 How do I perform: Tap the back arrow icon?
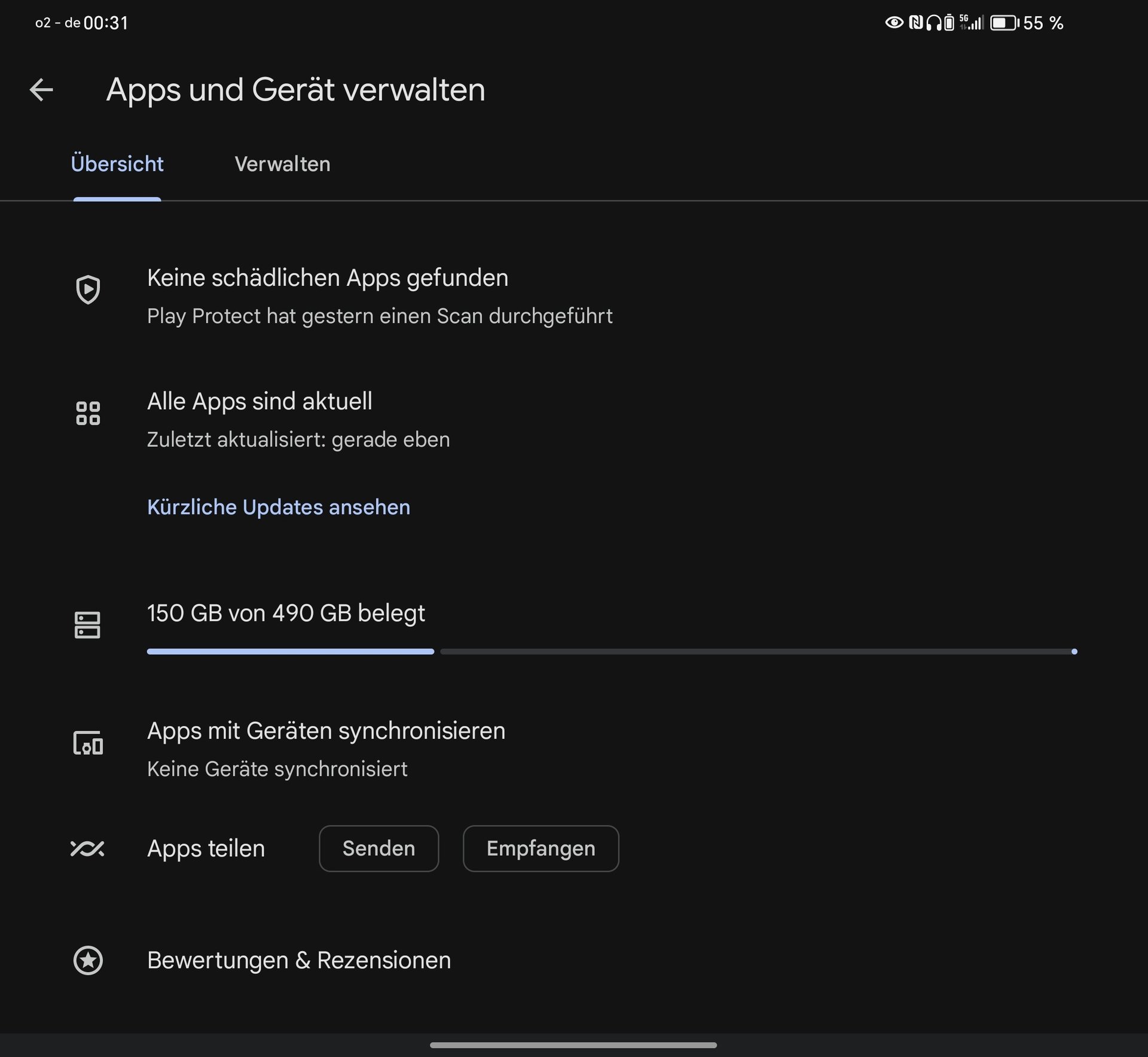(41, 90)
